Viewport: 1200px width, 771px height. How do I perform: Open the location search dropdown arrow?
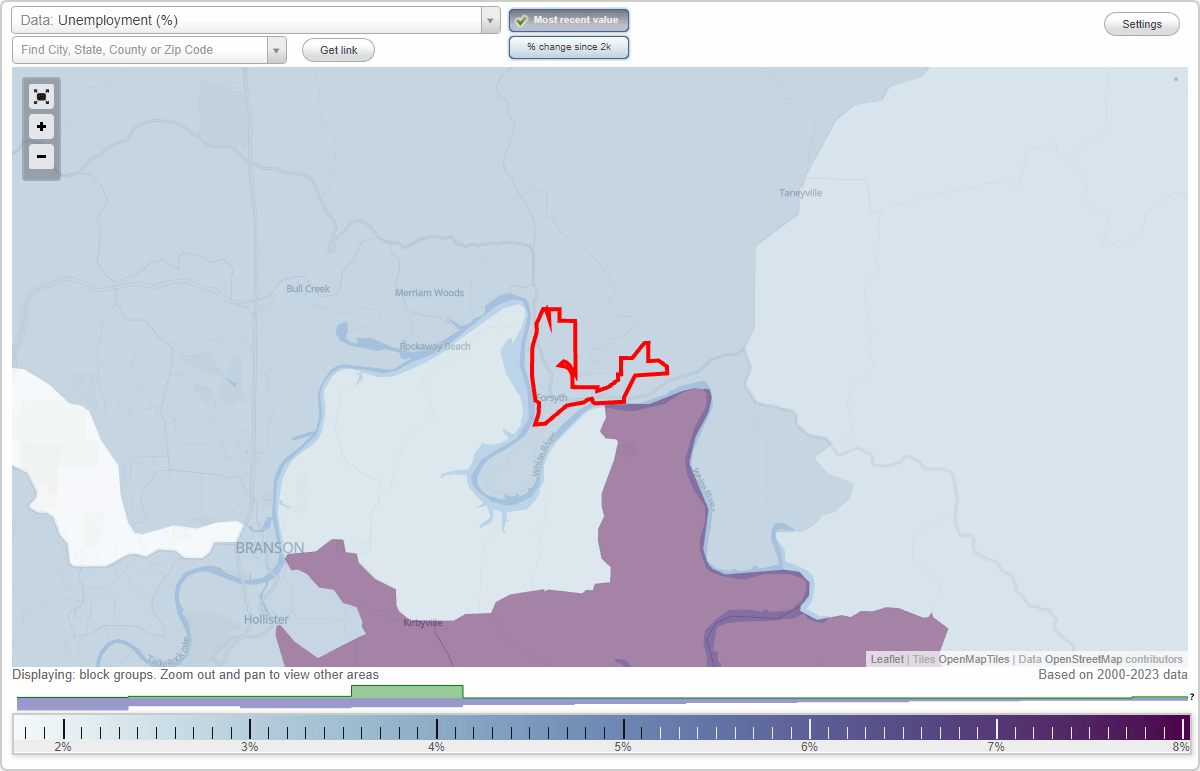277,50
